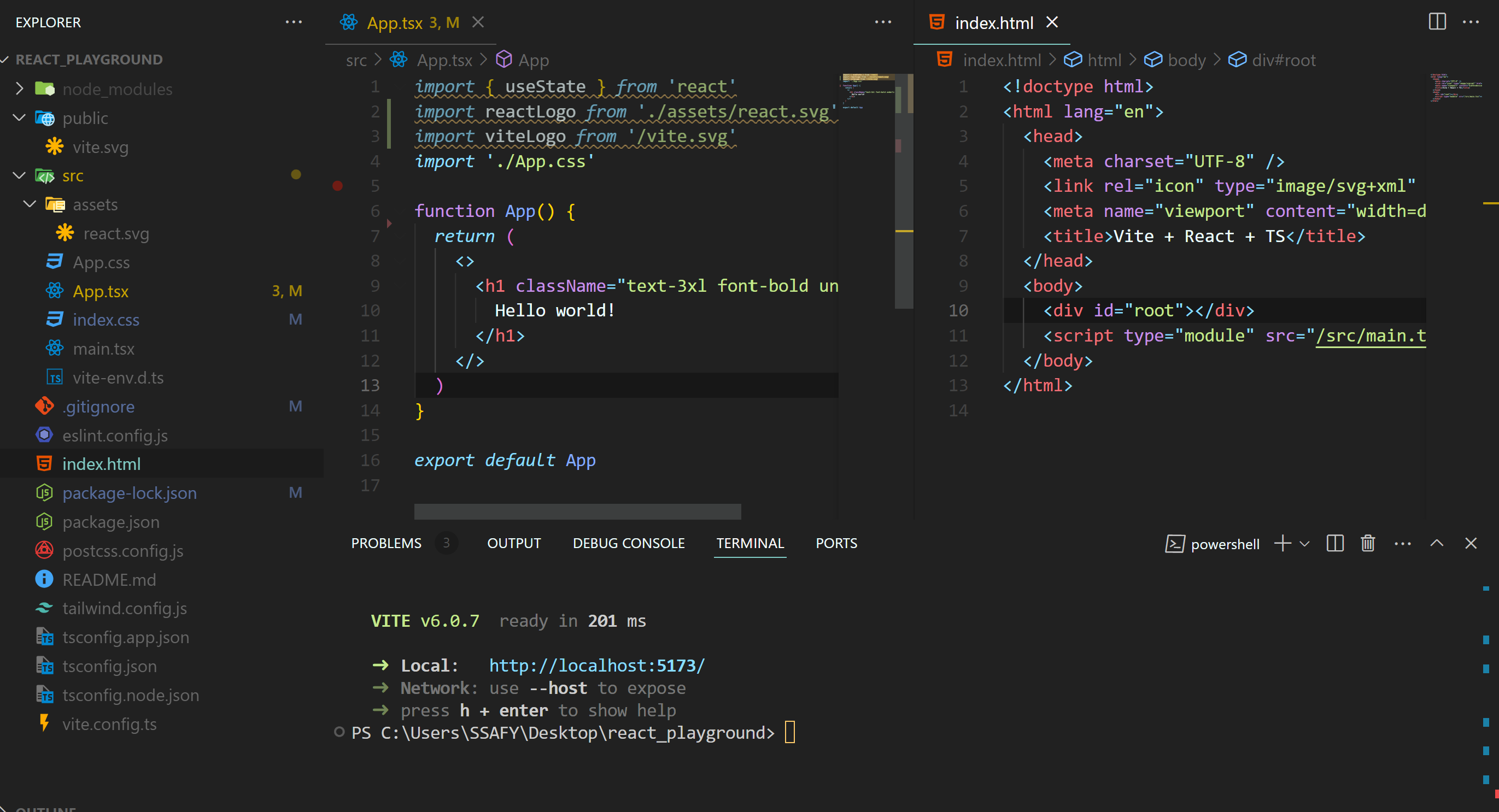The width and height of the screenshot is (1499, 812).
Task: Open Explorer views and more actions menu
Action: [x=293, y=22]
